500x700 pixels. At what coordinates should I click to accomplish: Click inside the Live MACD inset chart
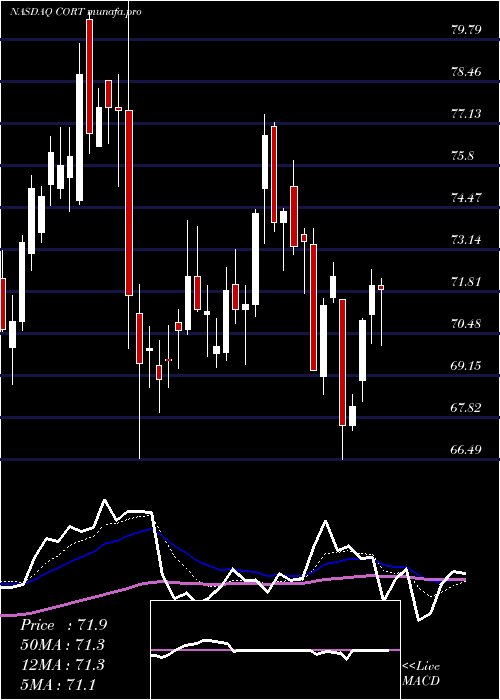tap(275, 650)
